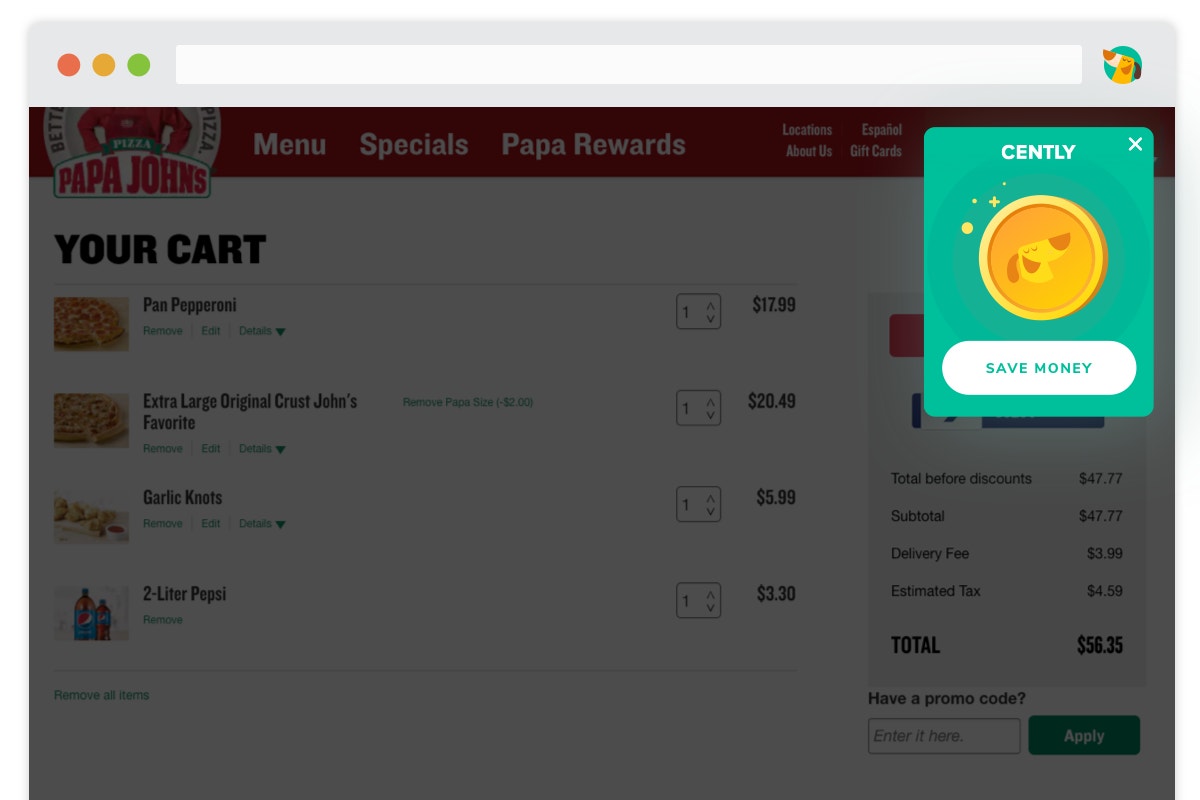The image size is (1200, 800).
Task: Open the Specials navigation item
Action: pyautogui.click(x=413, y=144)
